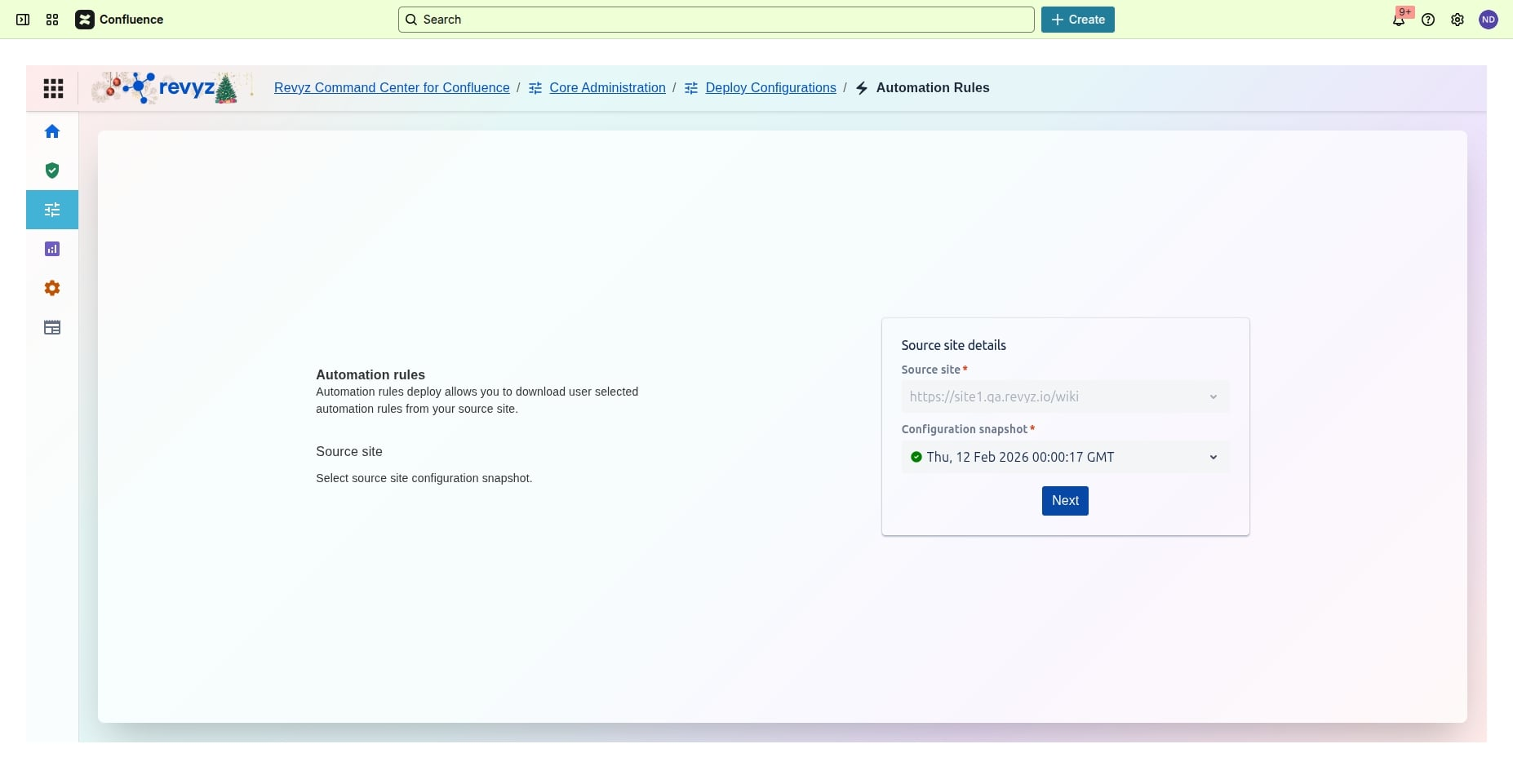Open the Revyz nine-dot apps grid
This screenshot has width=1513, height=784.
pyautogui.click(x=53, y=88)
